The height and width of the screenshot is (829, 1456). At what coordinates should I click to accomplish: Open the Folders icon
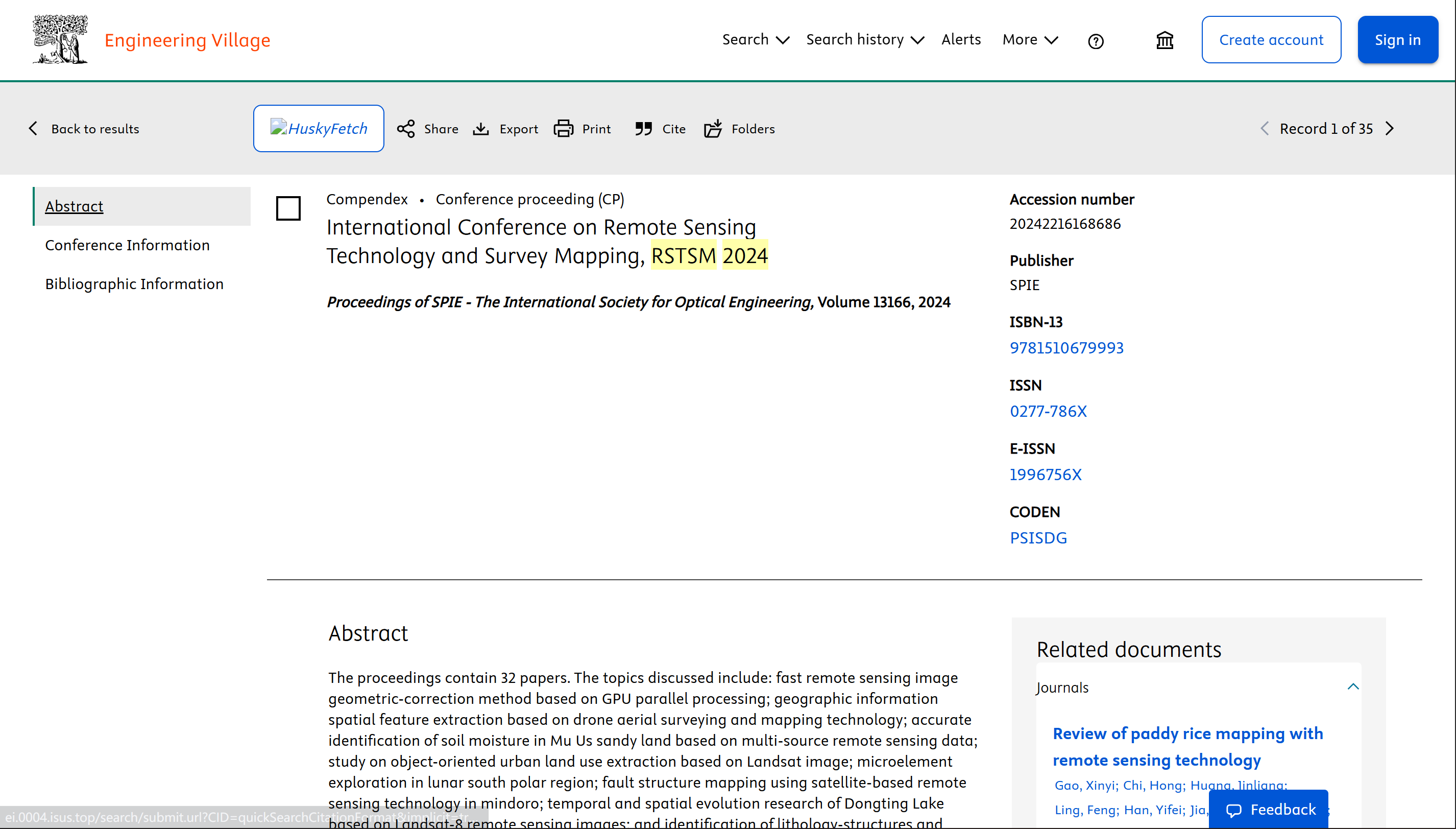[x=713, y=129]
